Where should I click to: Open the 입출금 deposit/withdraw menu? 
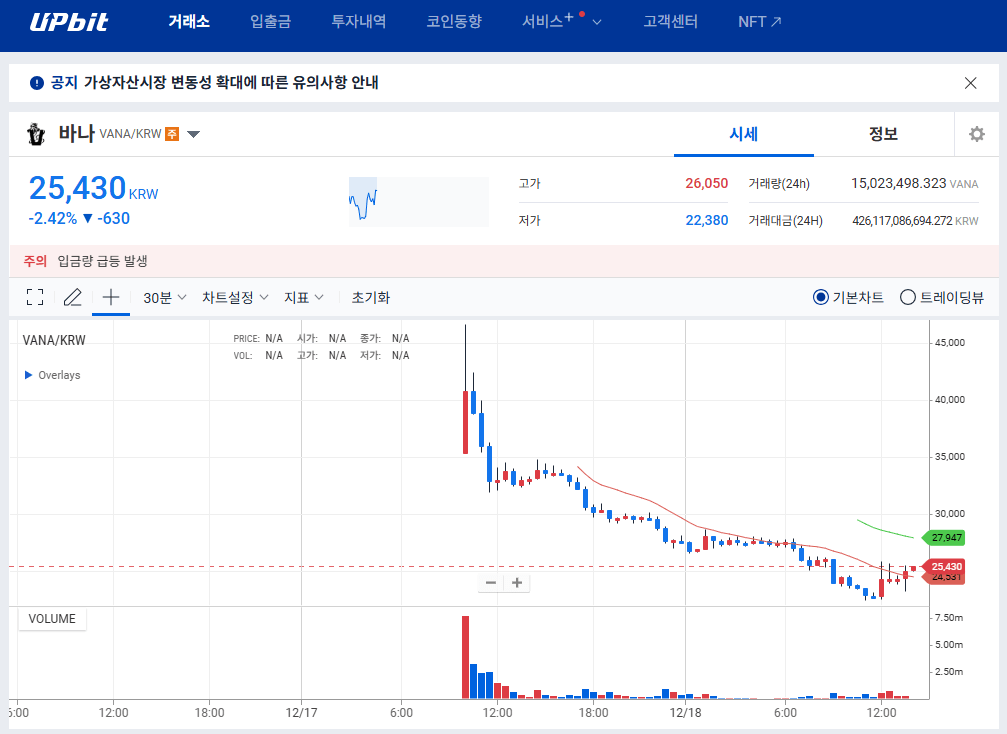pyautogui.click(x=270, y=21)
